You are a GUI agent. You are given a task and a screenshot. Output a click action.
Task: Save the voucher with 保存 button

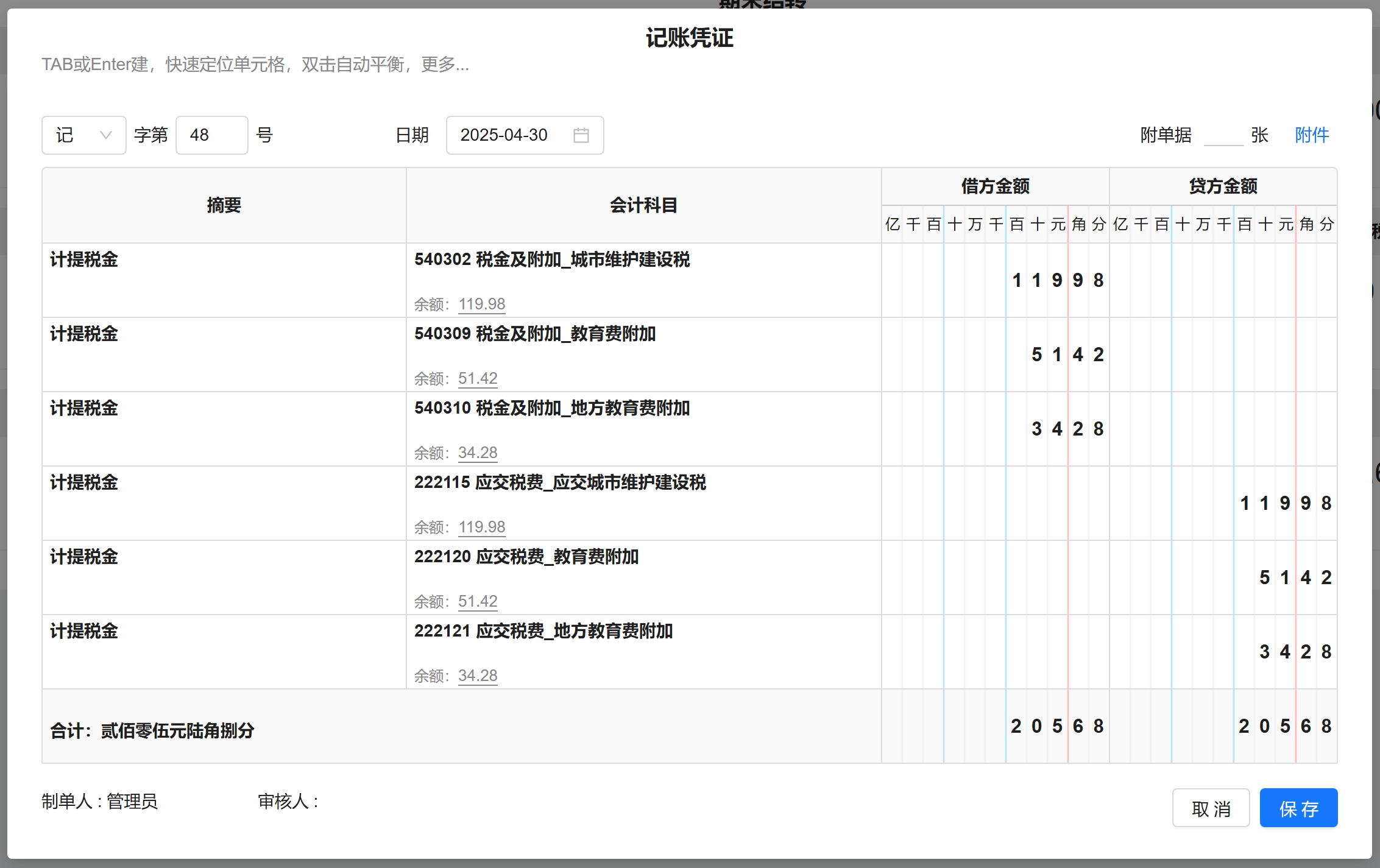tap(1298, 808)
